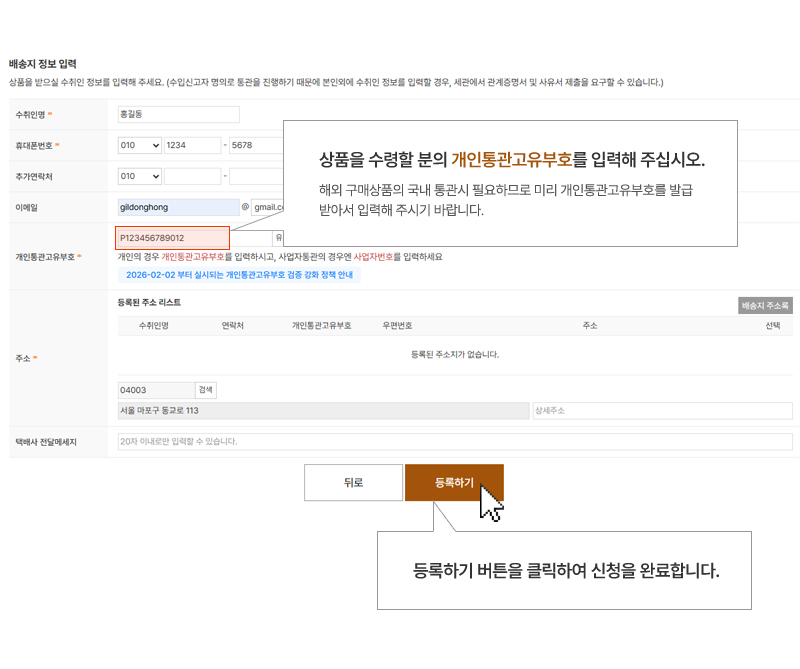Open the 2026-02-02 검증 강화 정책 안내 link
The height and width of the screenshot is (669, 800).
pos(239,275)
